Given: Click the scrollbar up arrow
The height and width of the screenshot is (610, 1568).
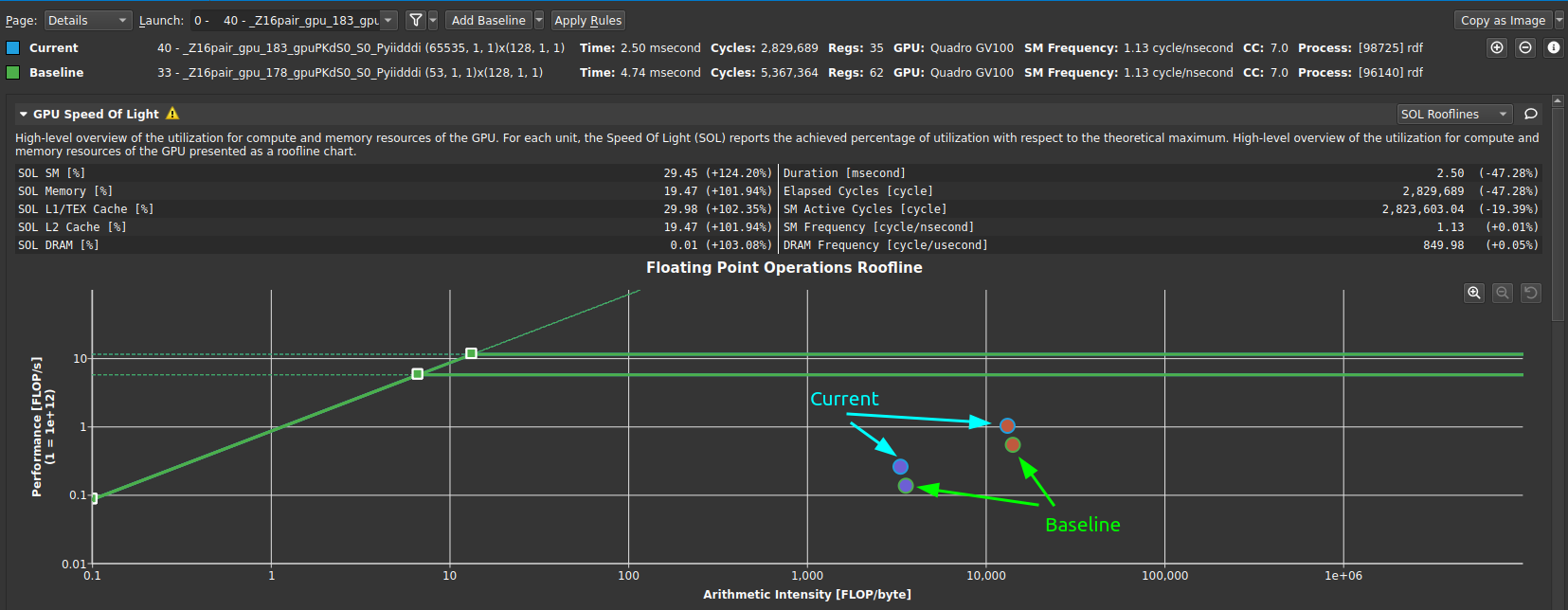Looking at the screenshot, I should 1558,100.
